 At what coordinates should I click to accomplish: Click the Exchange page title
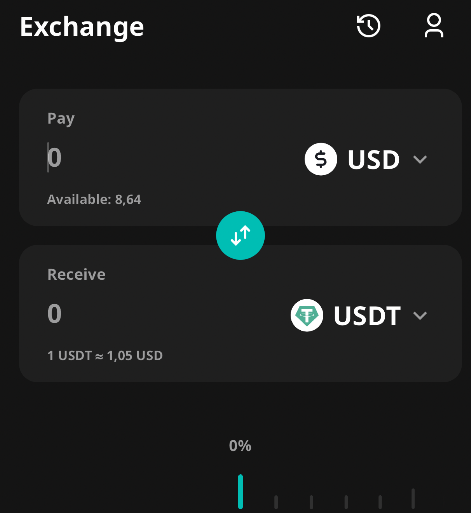pos(82,27)
